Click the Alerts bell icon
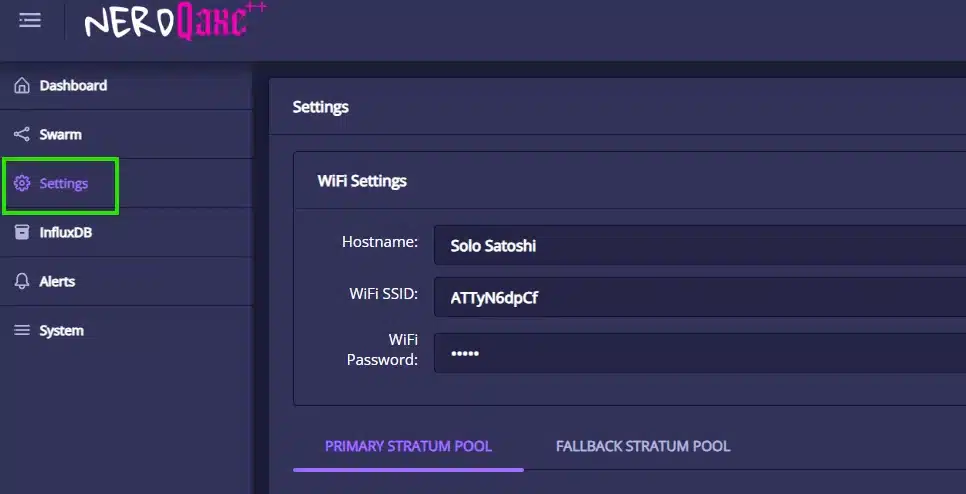 [22, 281]
